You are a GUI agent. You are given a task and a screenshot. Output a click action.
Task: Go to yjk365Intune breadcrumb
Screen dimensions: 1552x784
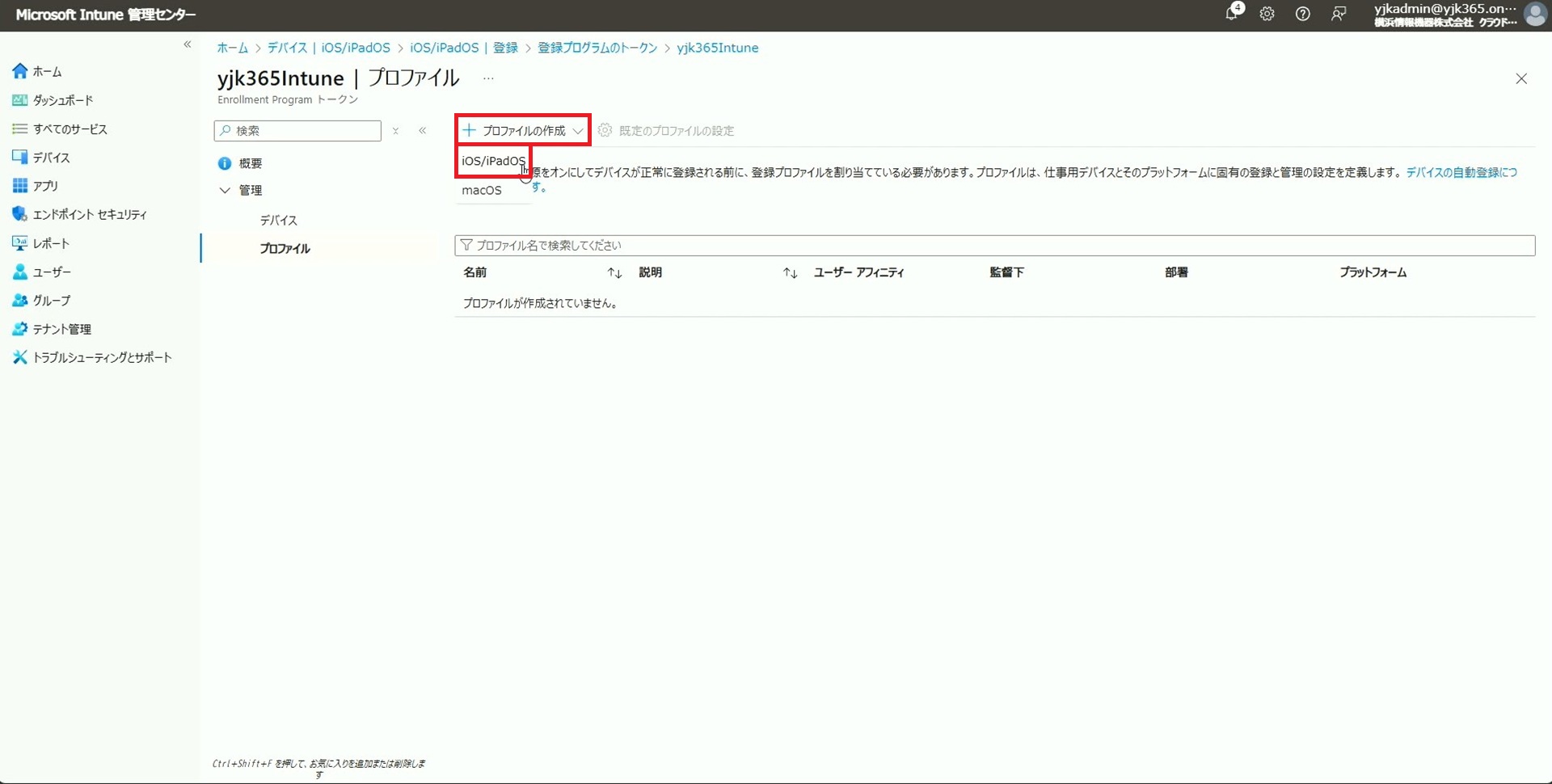718,48
